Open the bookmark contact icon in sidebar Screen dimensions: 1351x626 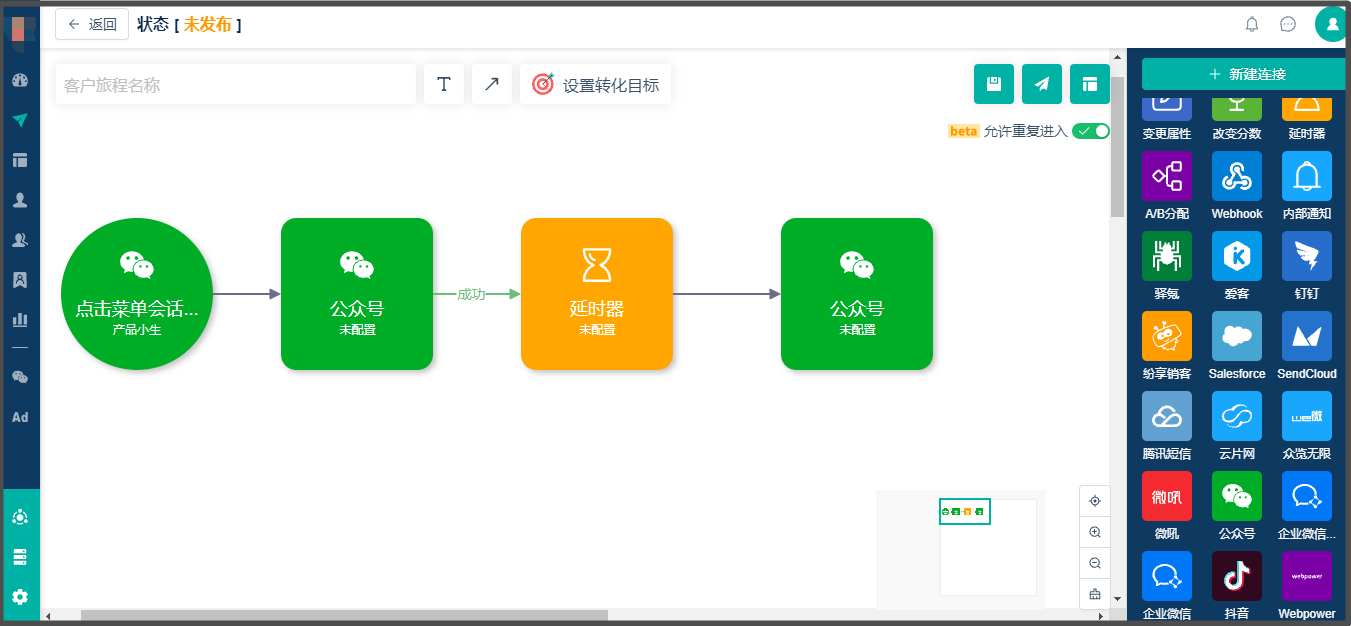click(x=20, y=280)
